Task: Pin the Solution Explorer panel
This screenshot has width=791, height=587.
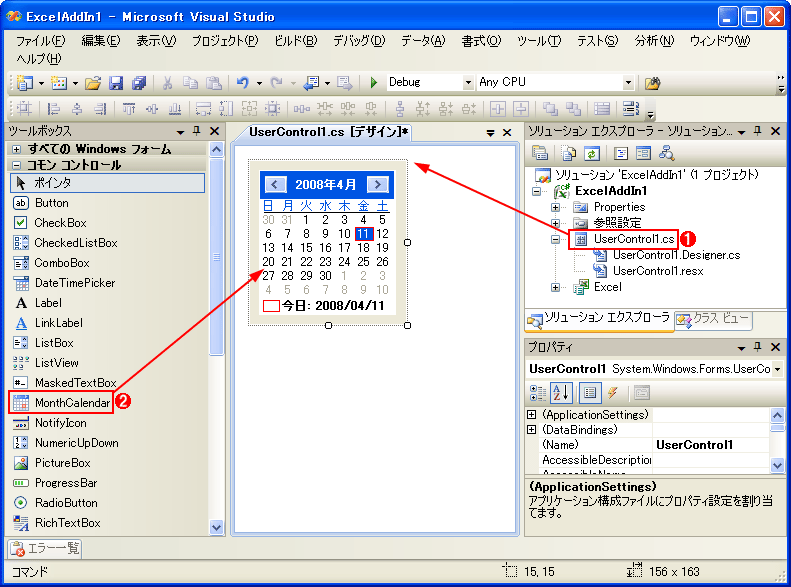Action: [758, 132]
